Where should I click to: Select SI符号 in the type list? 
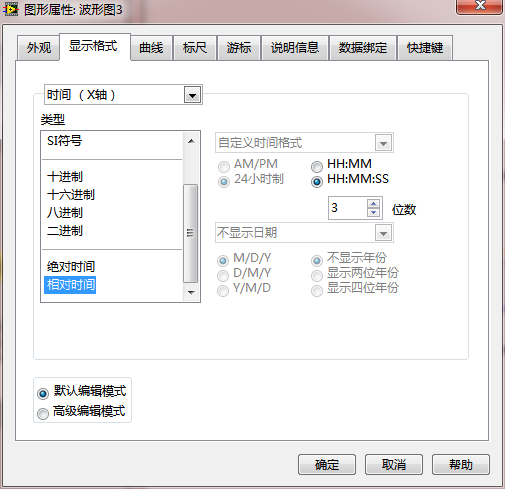(64, 141)
